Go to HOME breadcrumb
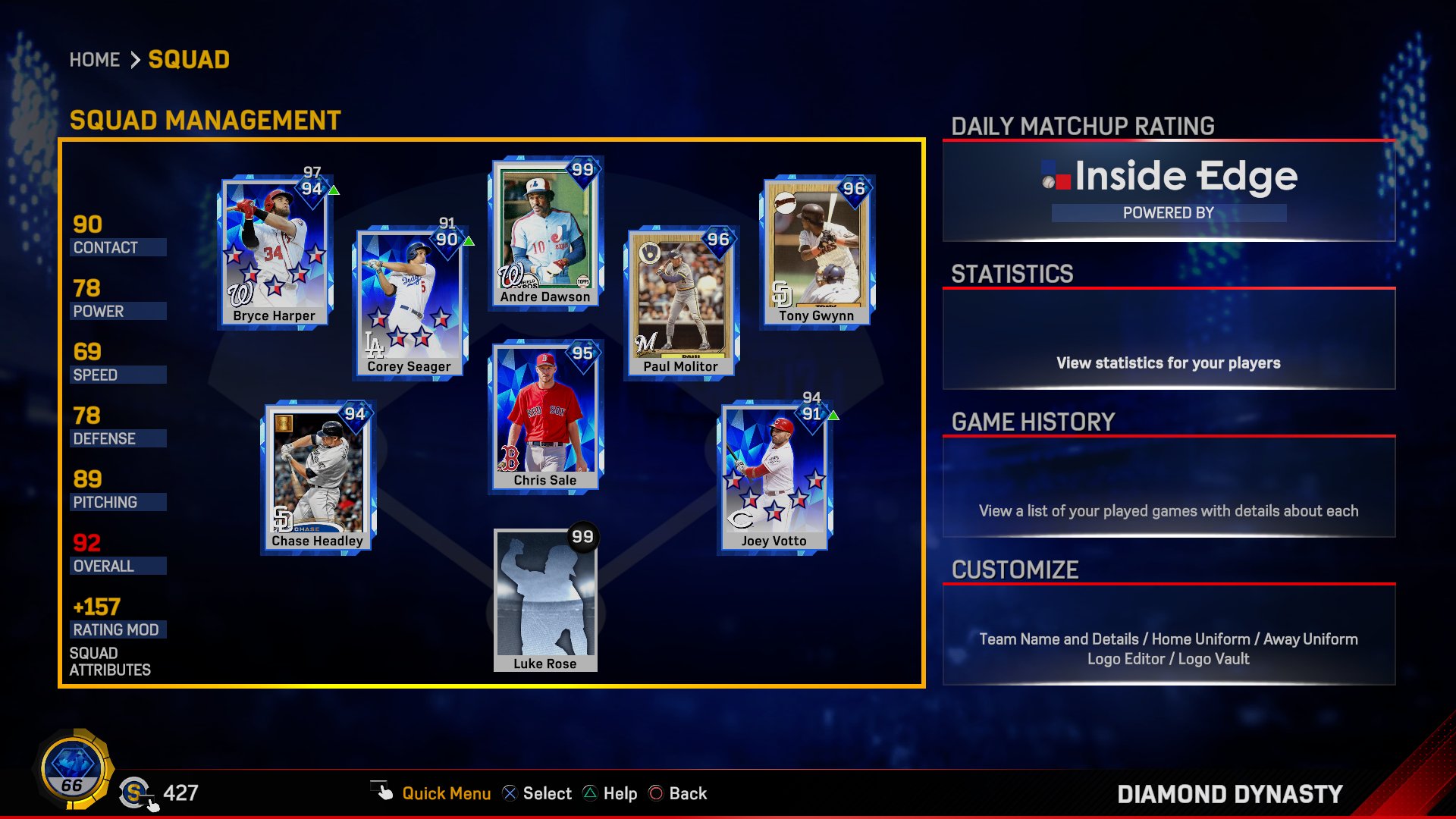The width and height of the screenshot is (1456, 819). 94,60
